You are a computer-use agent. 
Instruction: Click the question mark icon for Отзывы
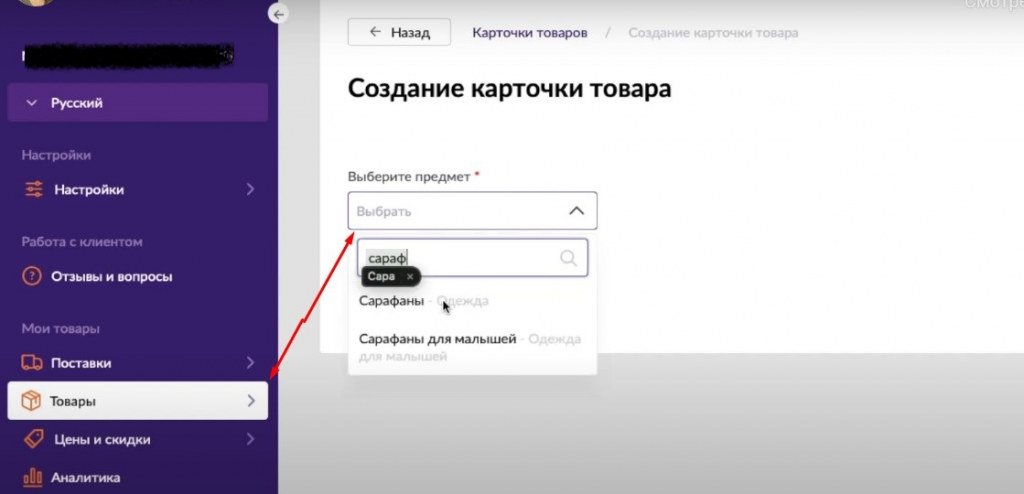click(x=33, y=276)
